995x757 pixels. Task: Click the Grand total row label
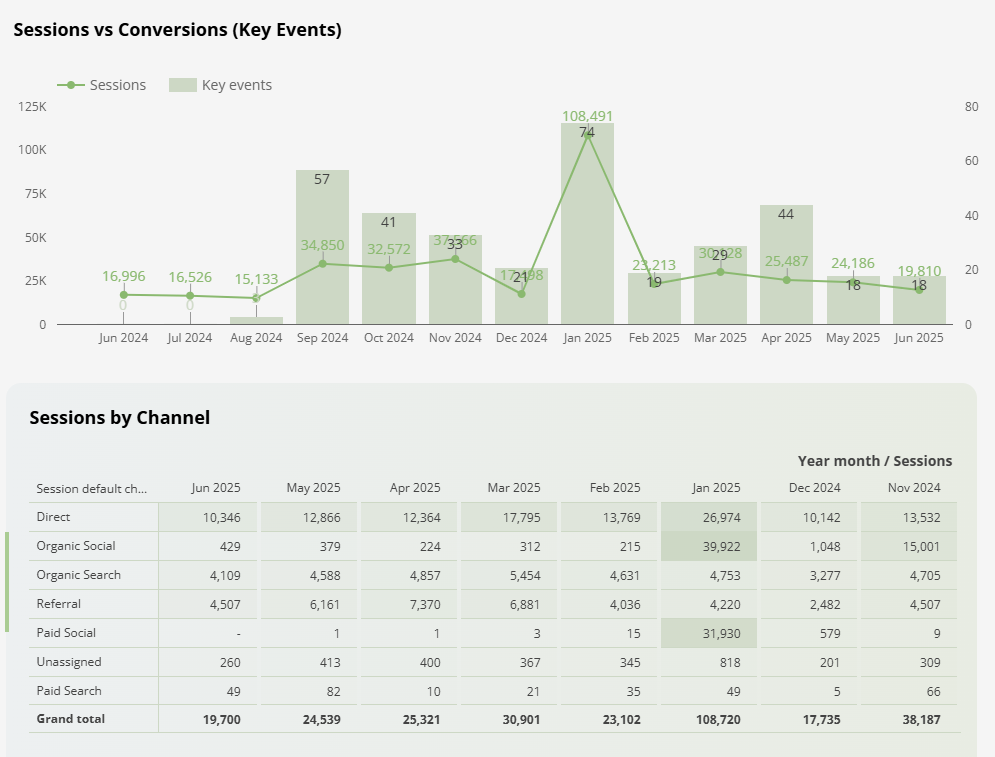[72, 719]
